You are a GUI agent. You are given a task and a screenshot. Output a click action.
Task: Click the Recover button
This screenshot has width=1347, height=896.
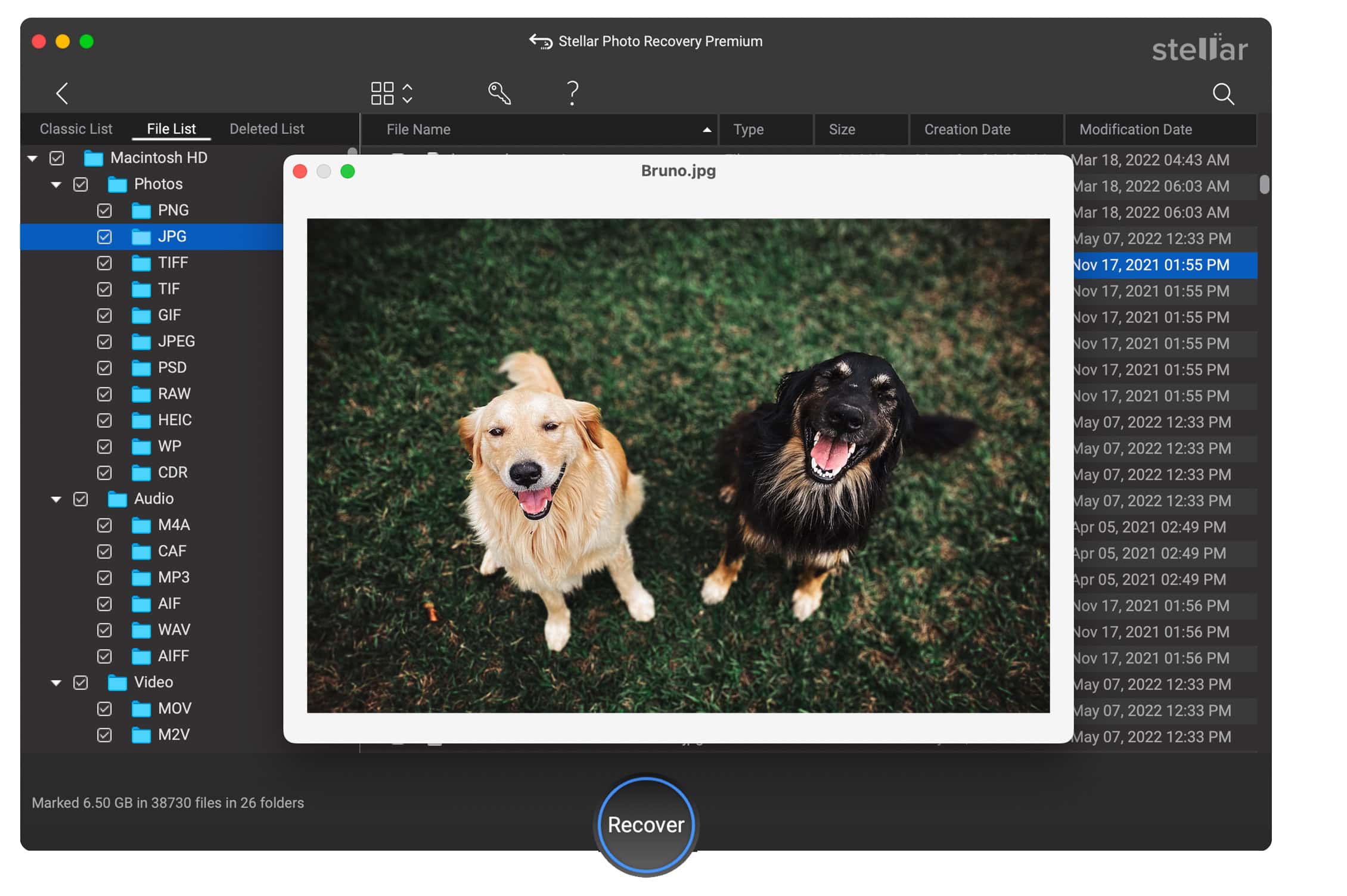(646, 825)
